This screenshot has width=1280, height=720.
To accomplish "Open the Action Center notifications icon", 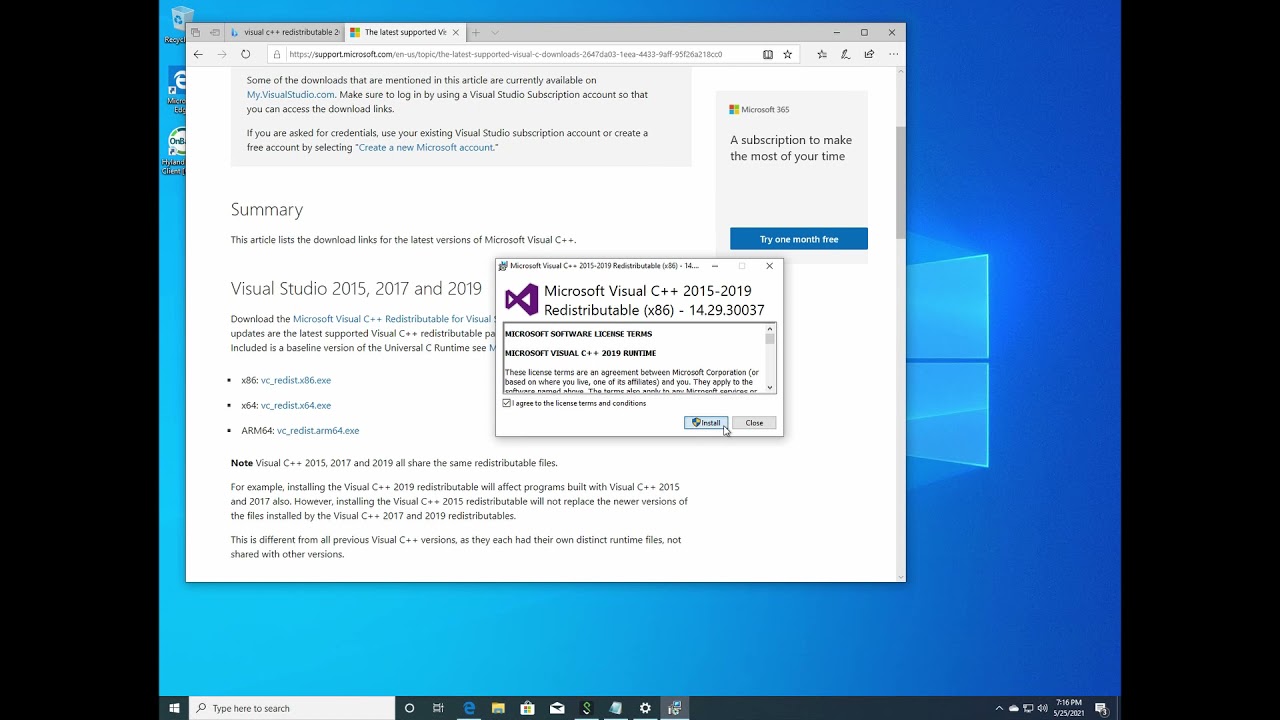I will pyautogui.click(x=1102, y=708).
